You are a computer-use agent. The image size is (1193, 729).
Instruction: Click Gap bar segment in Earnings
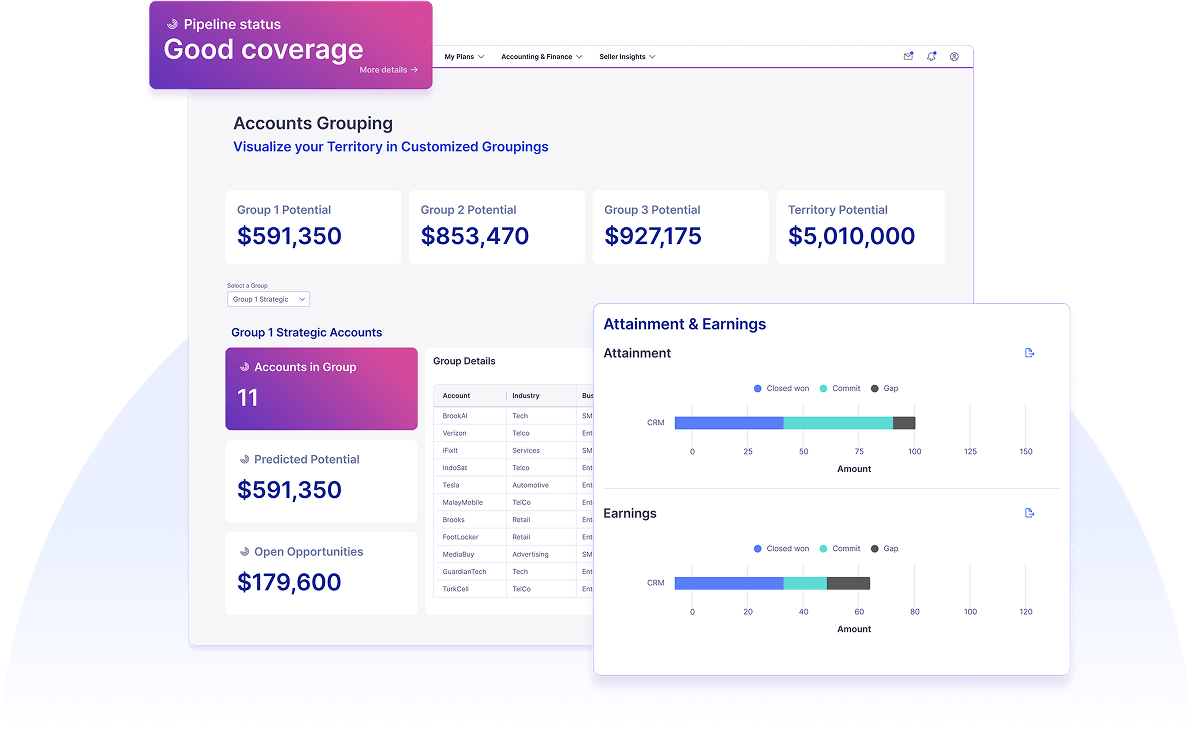tap(848, 584)
